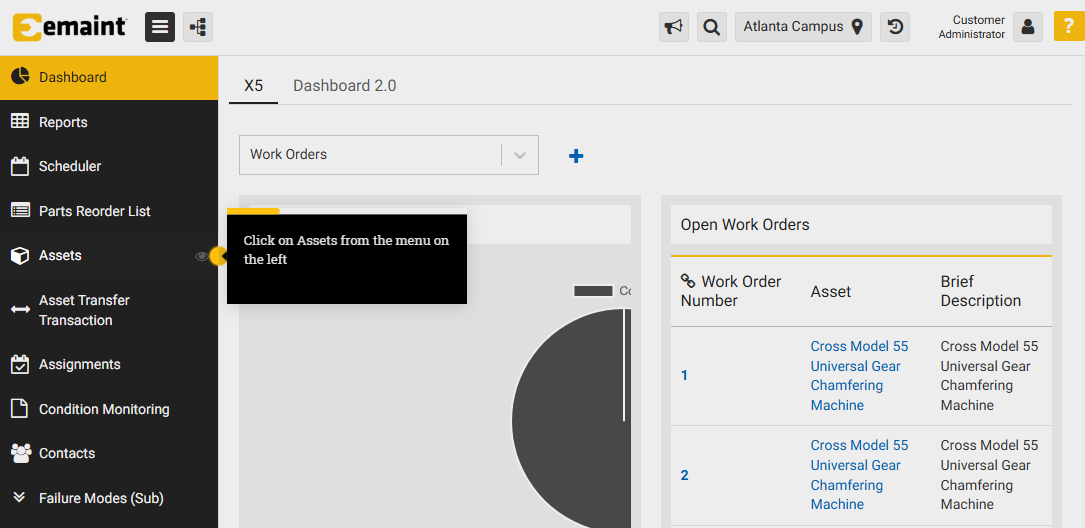Toggle the eye icon beside Assets
This screenshot has width=1085, height=528.
(x=201, y=256)
